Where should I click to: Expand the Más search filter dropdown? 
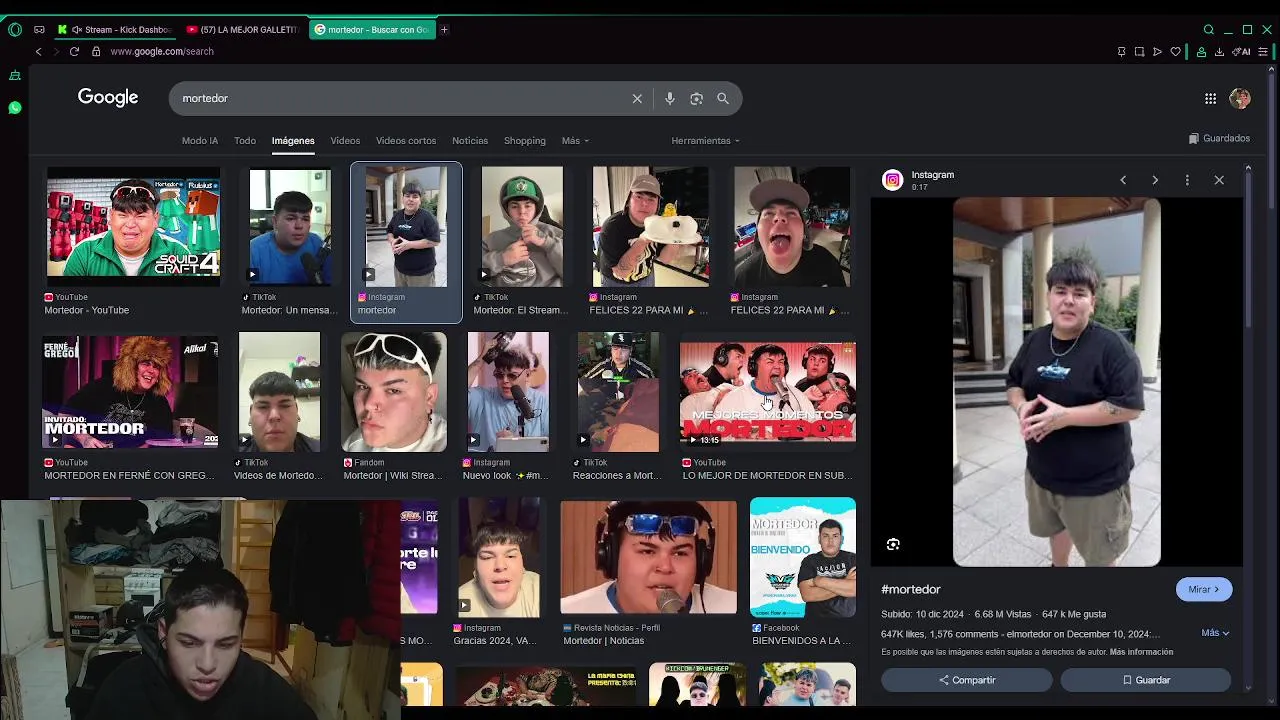[575, 141]
